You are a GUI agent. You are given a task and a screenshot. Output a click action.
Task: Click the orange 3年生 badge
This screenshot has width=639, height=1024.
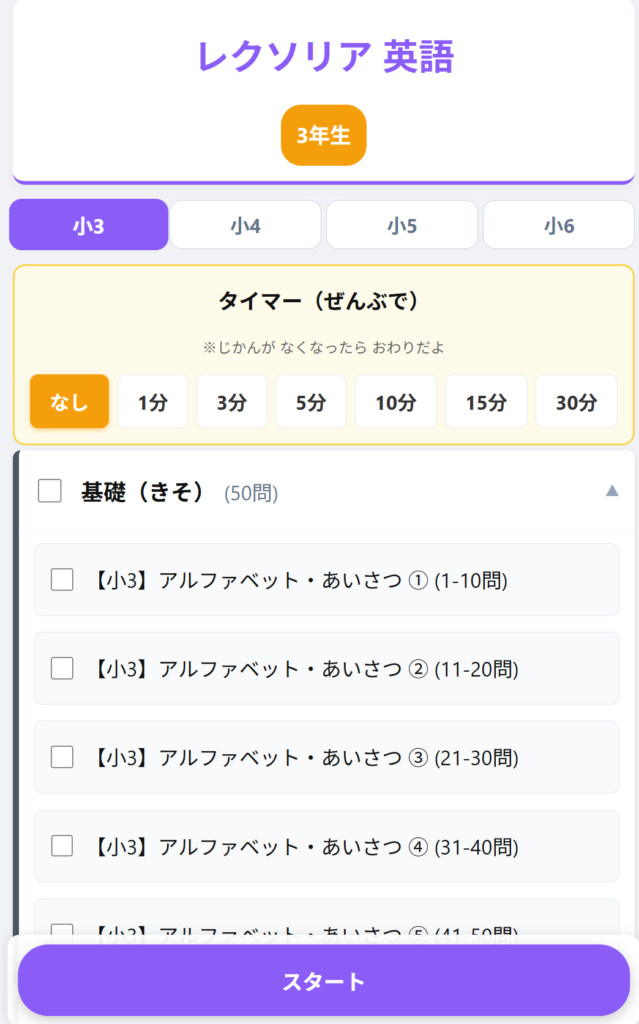pos(323,135)
